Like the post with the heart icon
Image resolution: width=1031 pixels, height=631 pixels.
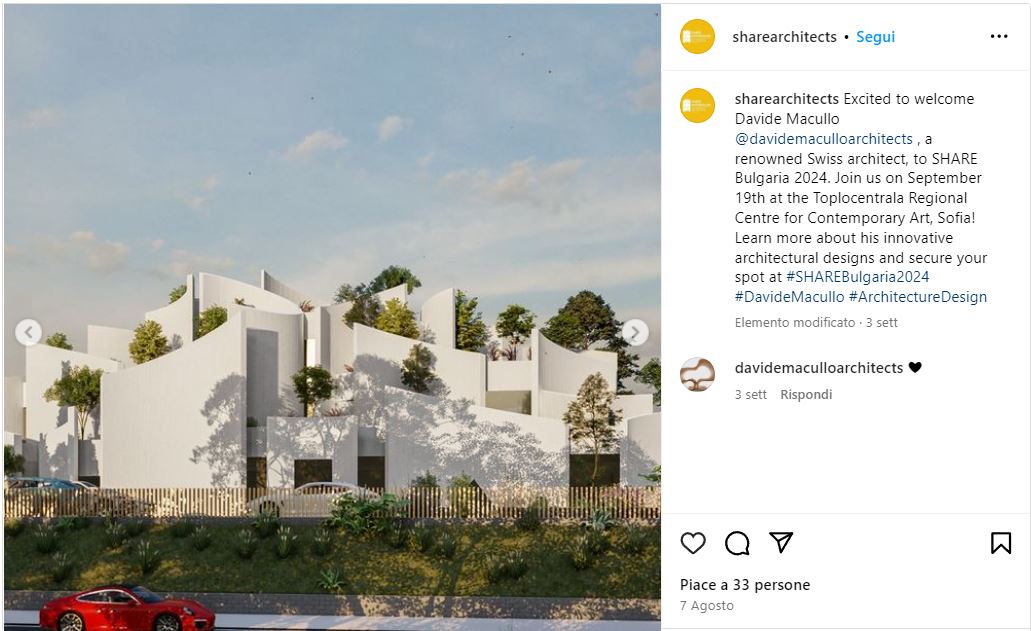tap(693, 543)
